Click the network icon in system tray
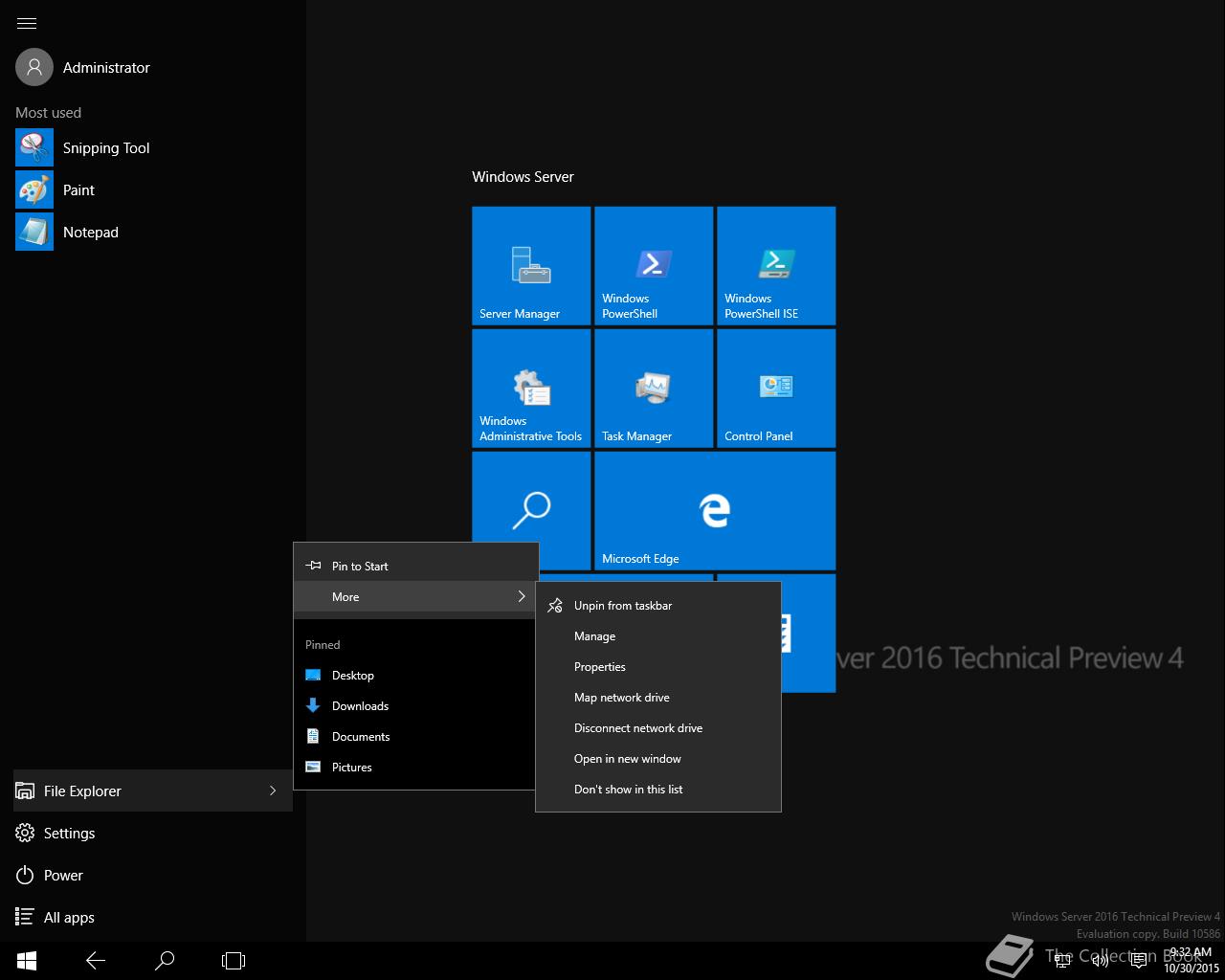This screenshot has height=980, width=1225. (x=1063, y=961)
